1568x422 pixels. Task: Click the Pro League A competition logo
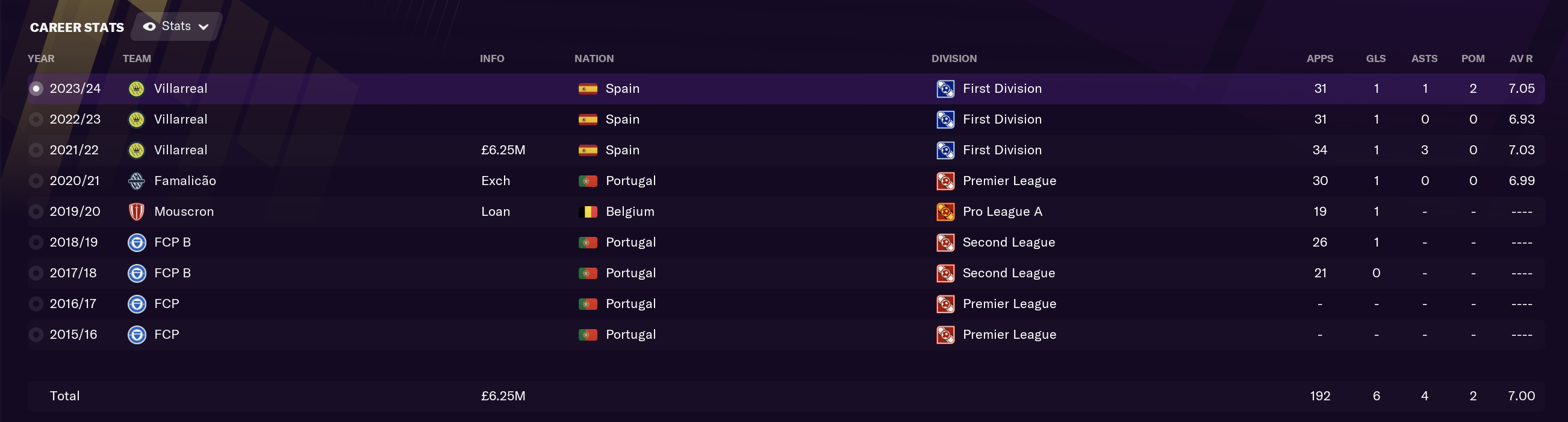pyautogui.click(x=945, y=212)
